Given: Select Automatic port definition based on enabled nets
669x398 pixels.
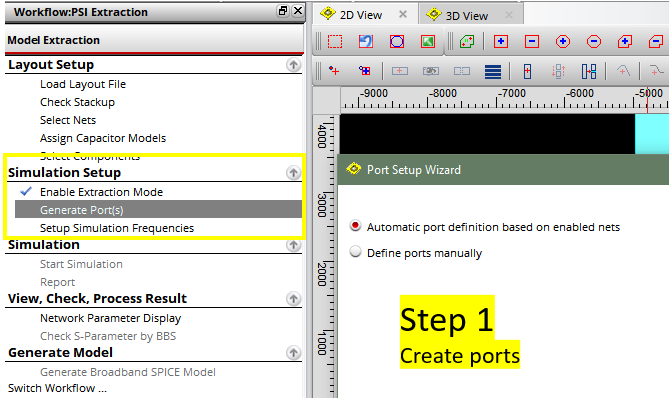Looking at the screenshot, I should (x=355, y=226).
